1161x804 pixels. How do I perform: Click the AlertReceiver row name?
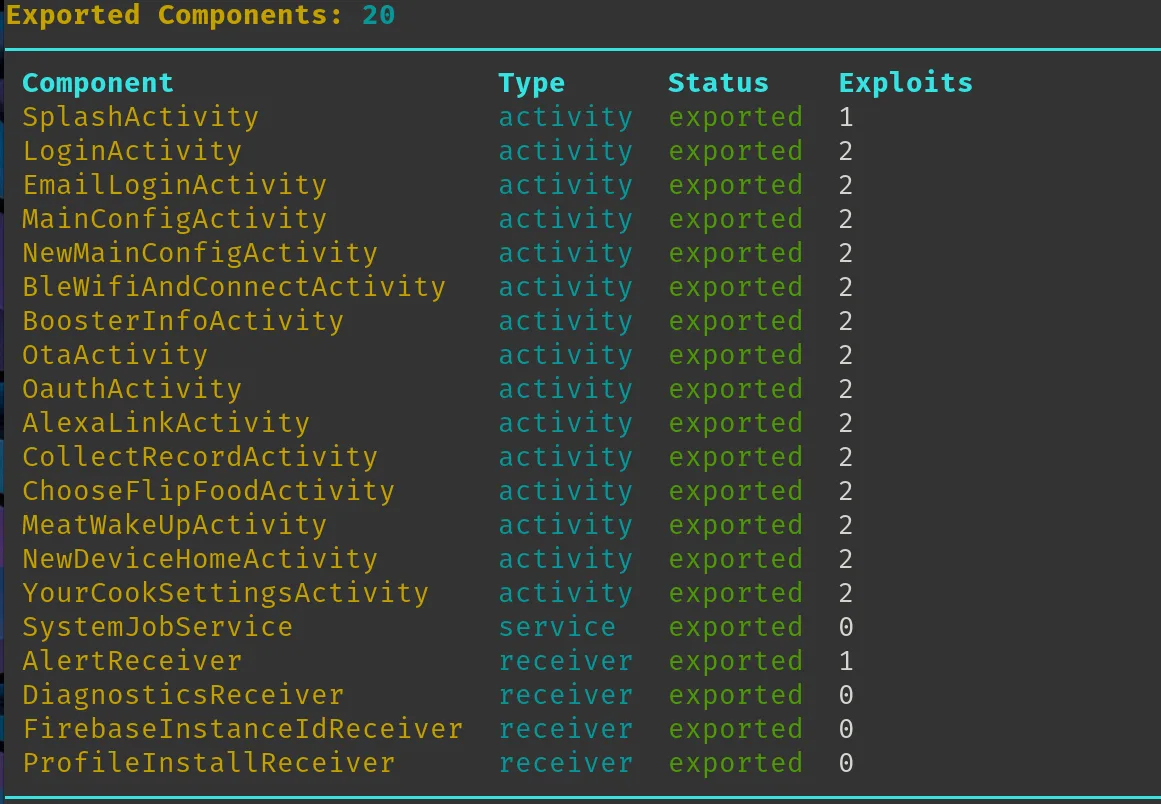tap(132, 663)
